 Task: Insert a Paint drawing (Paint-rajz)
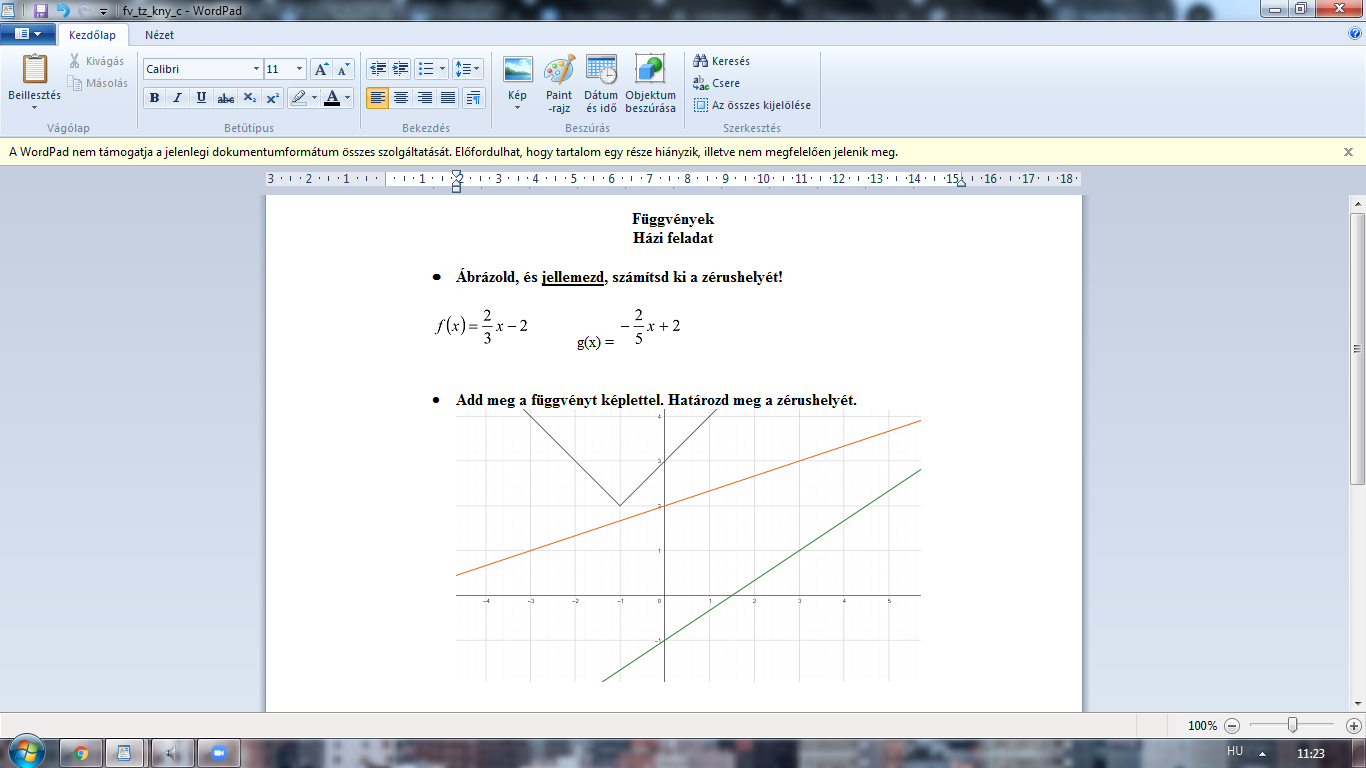[559, 72]
